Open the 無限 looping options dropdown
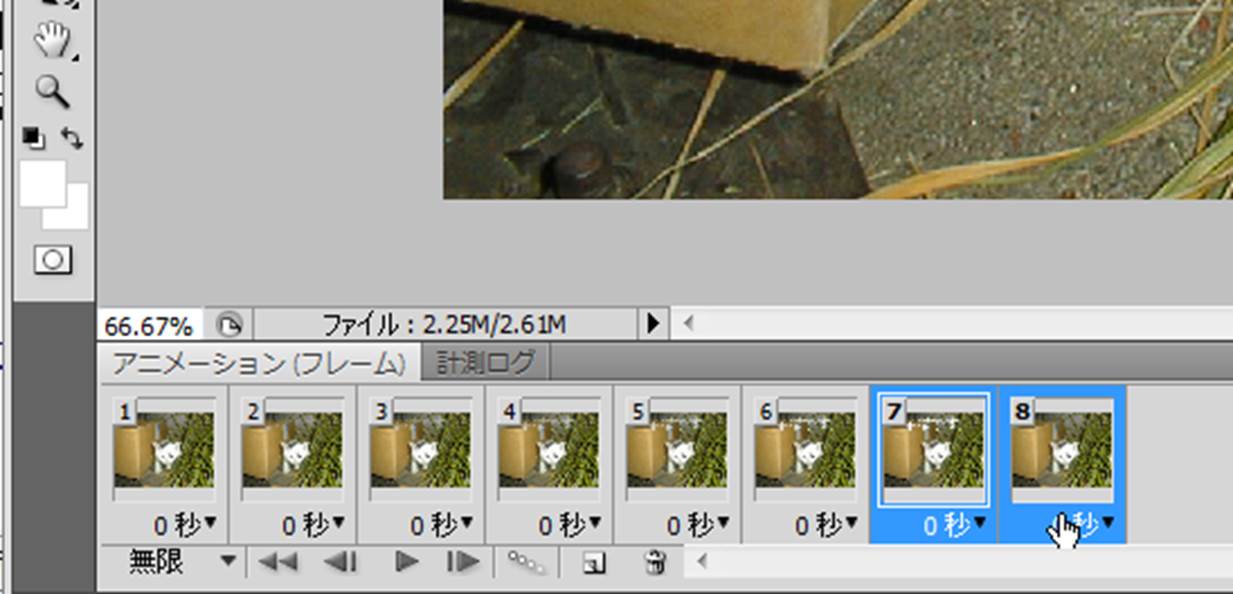This screenshot has width=1233, height=594. (229, 562)
